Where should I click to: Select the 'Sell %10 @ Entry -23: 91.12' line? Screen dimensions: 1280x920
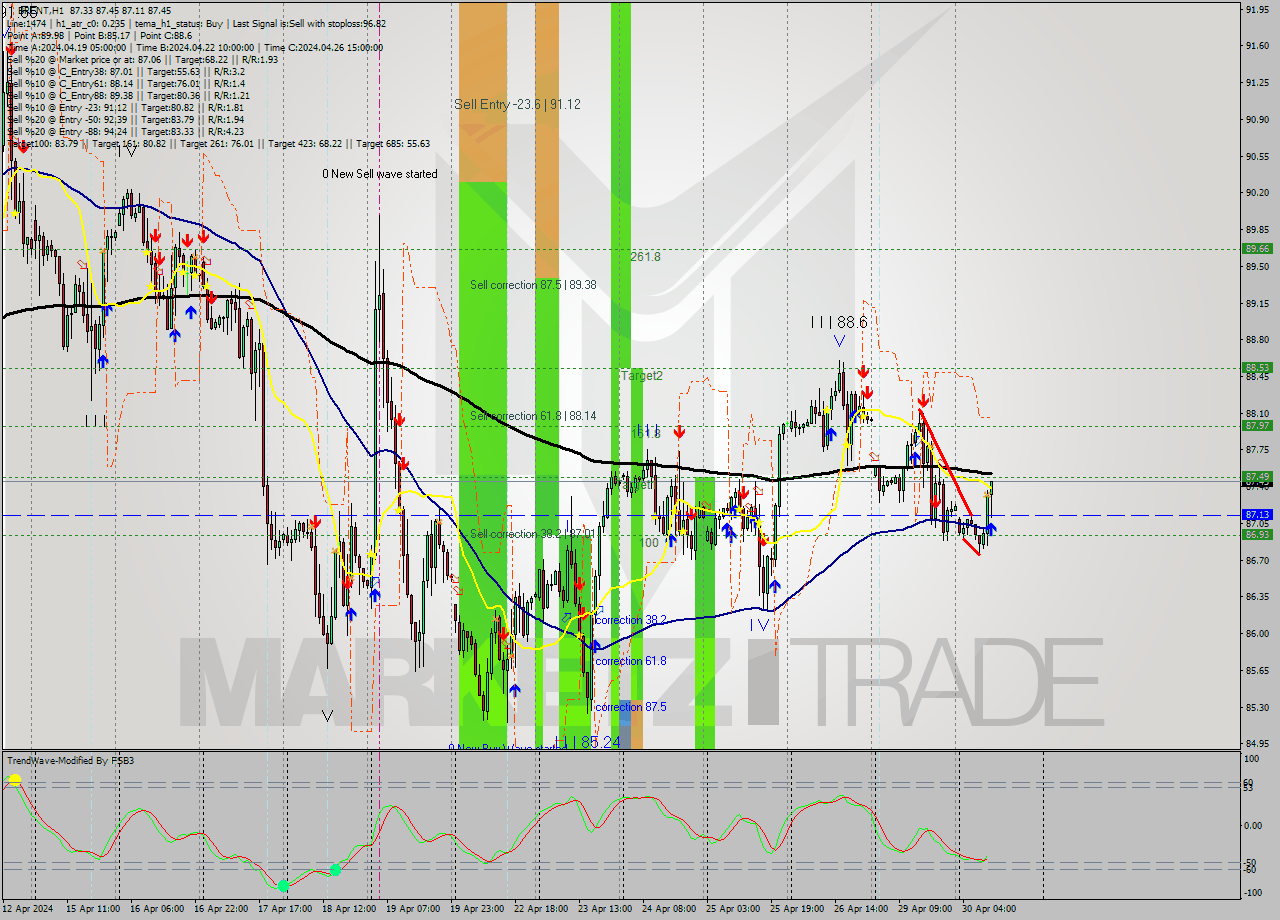pos(125,107)
